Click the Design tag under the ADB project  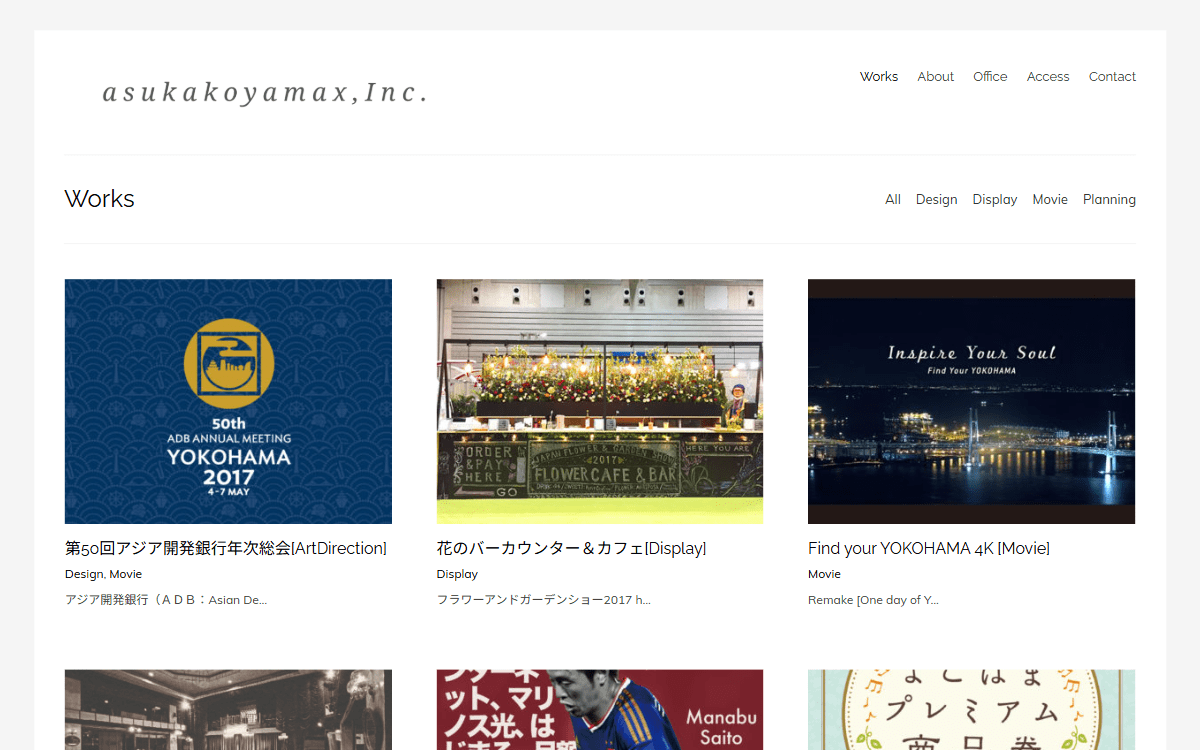(x=84, y=574)
